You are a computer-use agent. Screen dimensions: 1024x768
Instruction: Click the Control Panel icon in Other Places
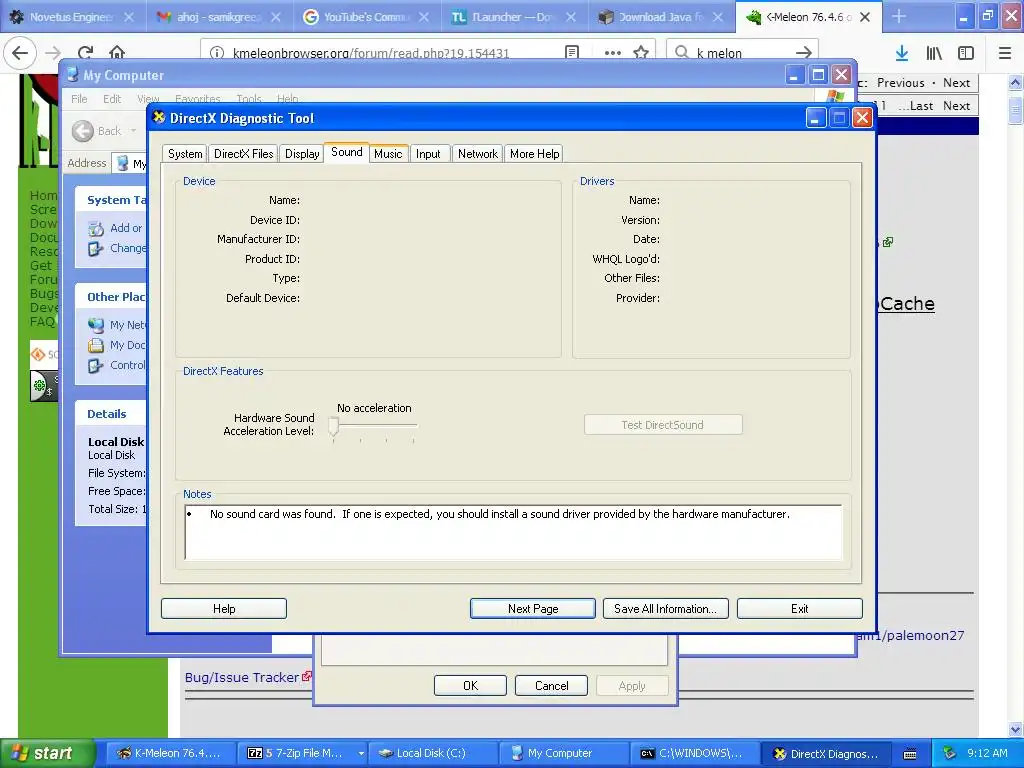pos(96,366)
